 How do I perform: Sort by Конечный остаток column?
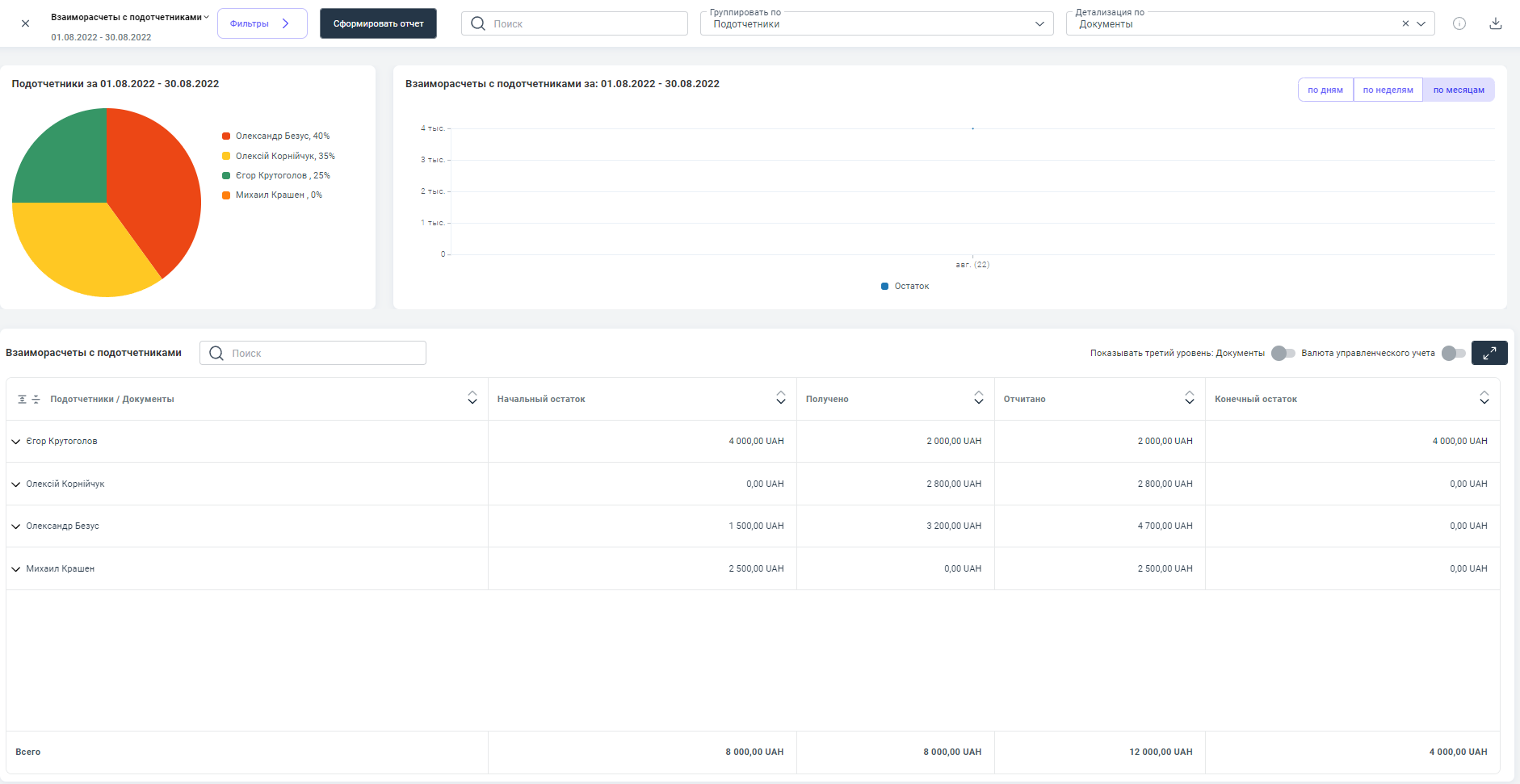pos(1484,398)
